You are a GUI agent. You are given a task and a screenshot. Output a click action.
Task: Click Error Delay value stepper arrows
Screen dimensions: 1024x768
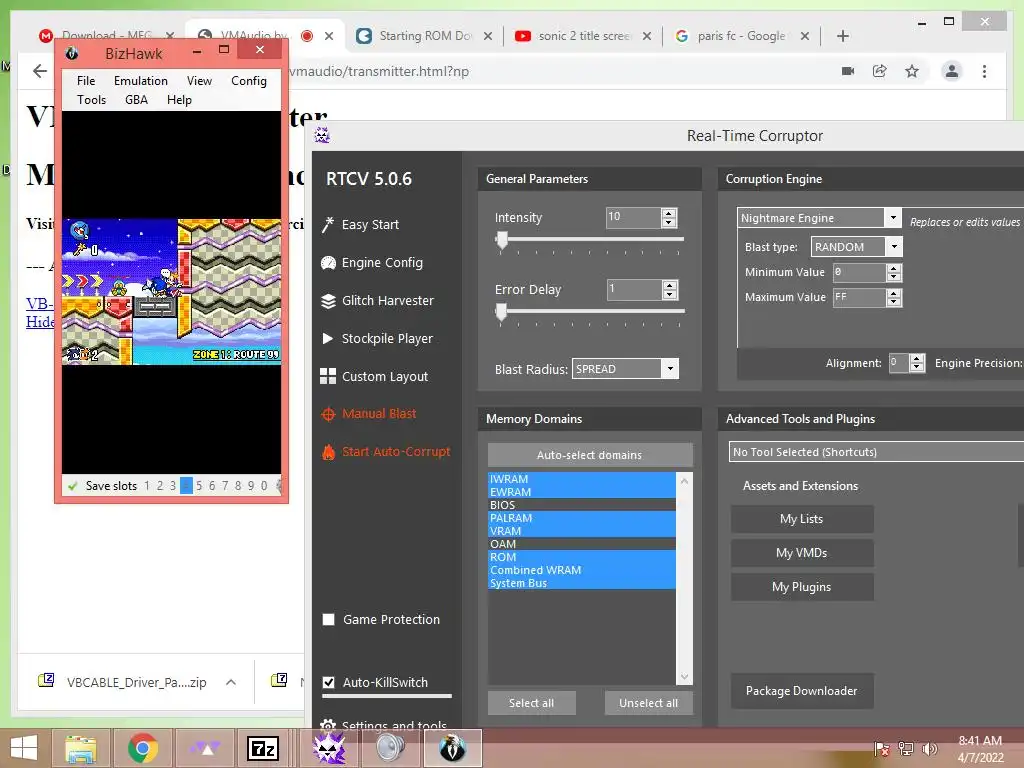coord(669,289)
